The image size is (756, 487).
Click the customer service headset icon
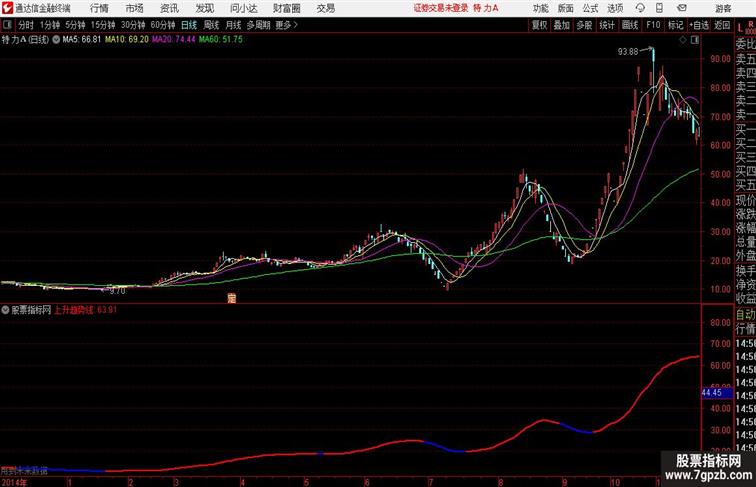click(x=640, y=8)
